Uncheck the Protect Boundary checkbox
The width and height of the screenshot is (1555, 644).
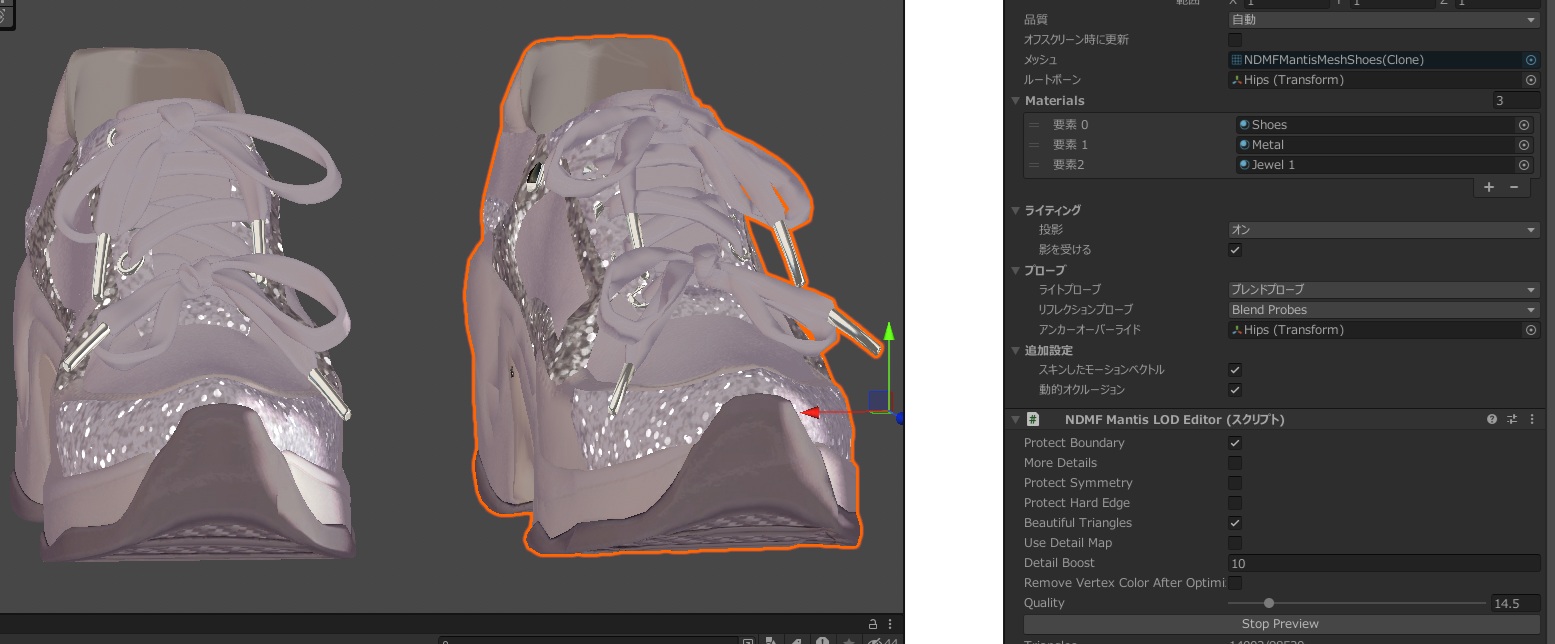pyautogui.click(x=1235, y=443)
